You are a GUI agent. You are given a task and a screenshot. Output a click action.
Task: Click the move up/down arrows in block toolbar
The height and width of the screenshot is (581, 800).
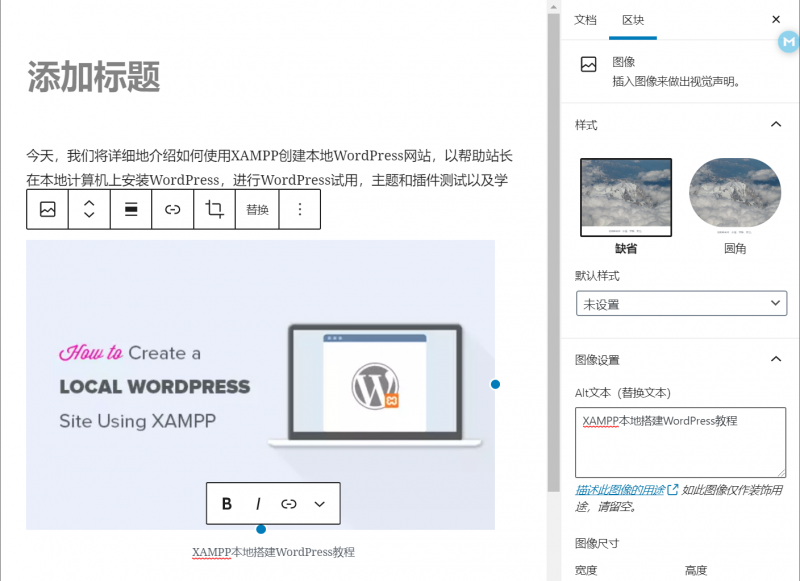[89, 210]
